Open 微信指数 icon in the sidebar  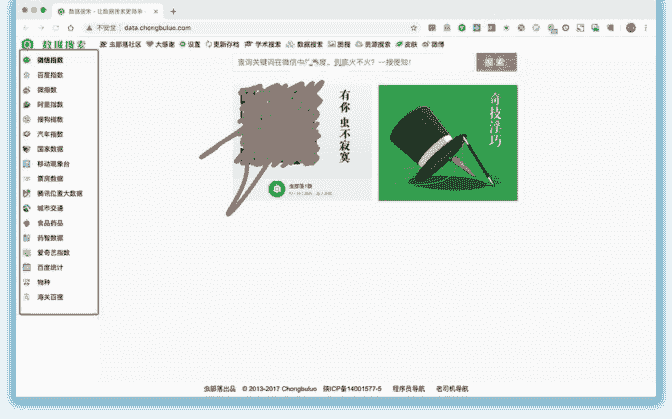27,60
